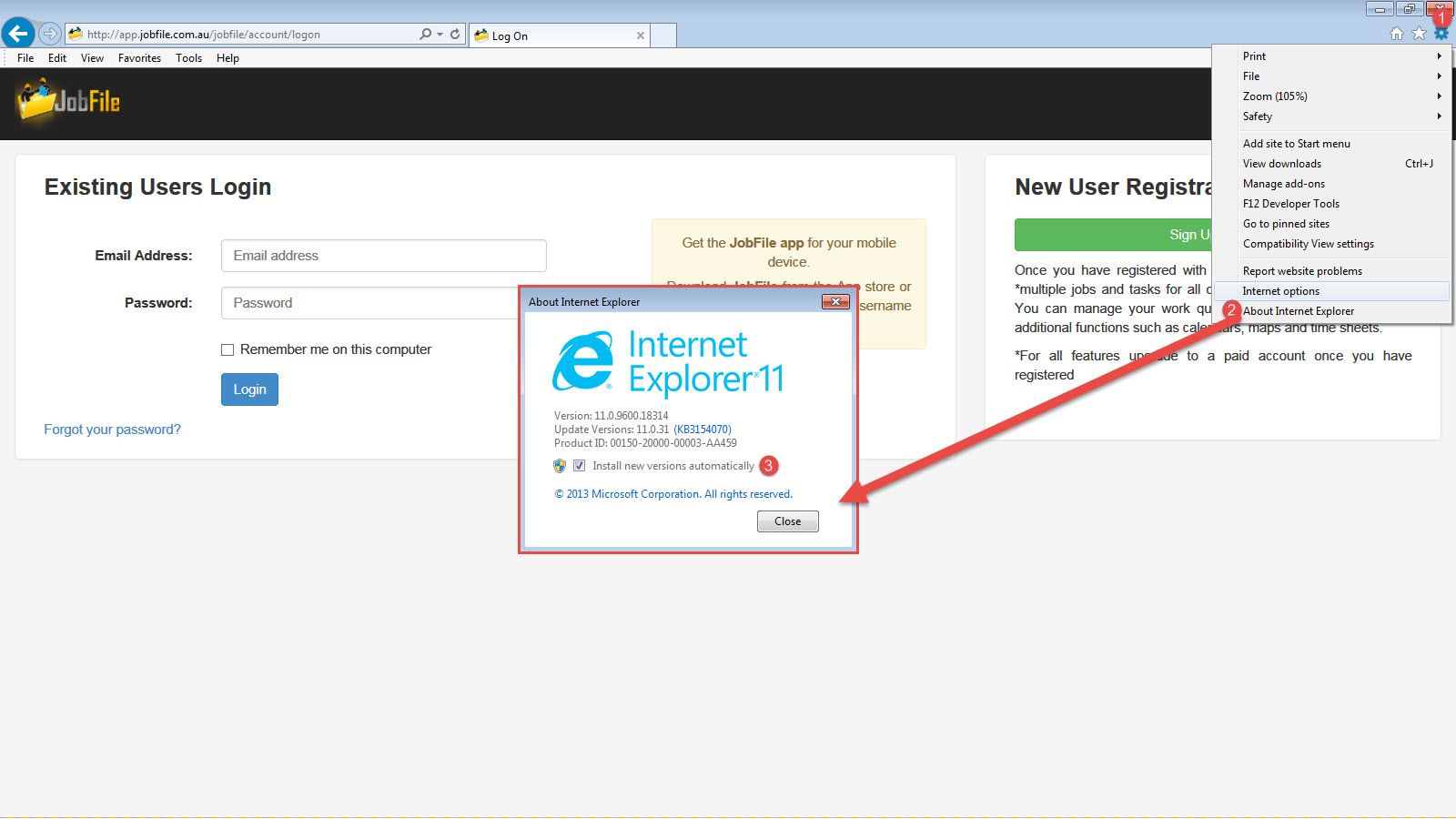Select View downloads menu entry
Screen dimensions: 1456x819
[x=1331, y=164]
